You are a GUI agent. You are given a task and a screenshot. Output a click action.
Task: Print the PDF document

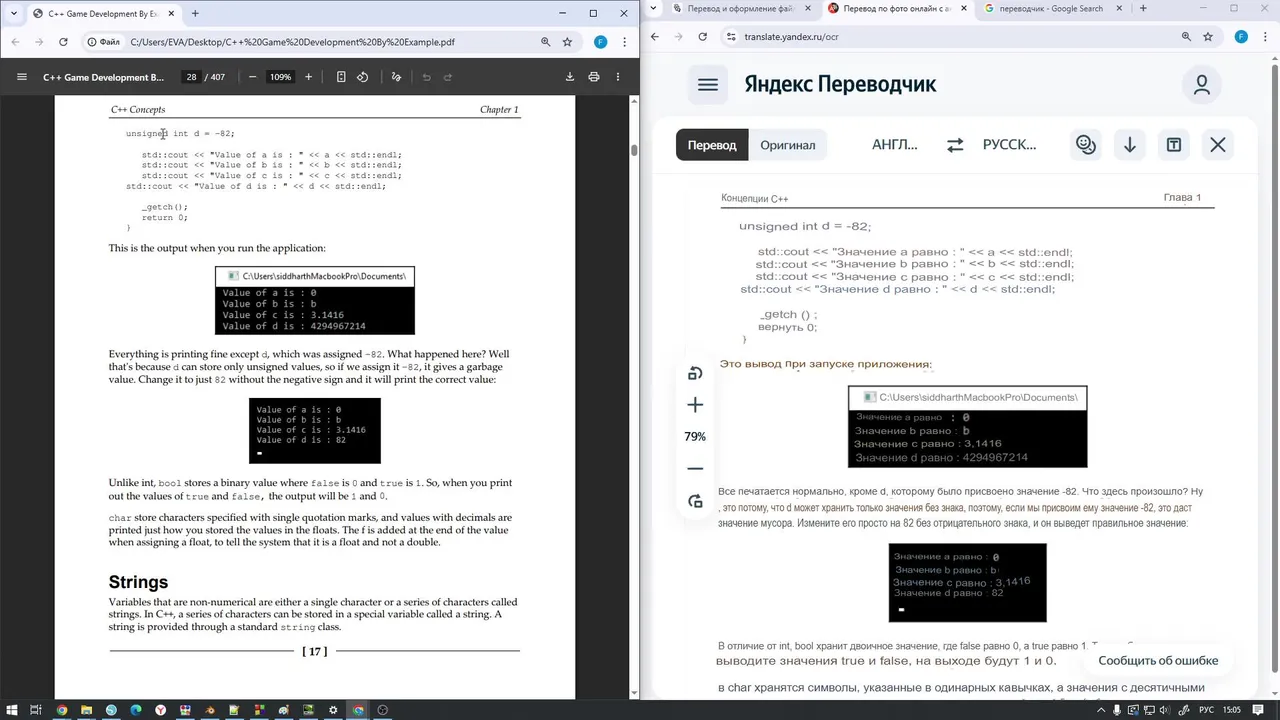tap(594, 77)
